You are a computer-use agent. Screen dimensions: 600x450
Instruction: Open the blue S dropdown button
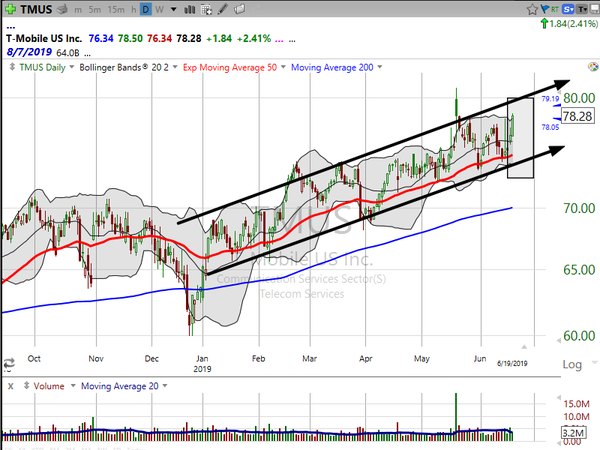568,10
